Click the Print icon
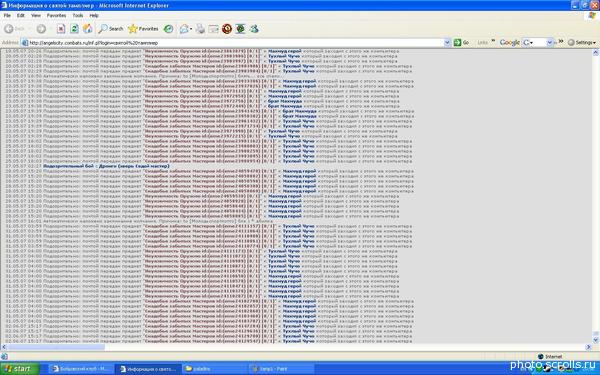This screenshot has height=375, width=600. click(x=201, y=29)
